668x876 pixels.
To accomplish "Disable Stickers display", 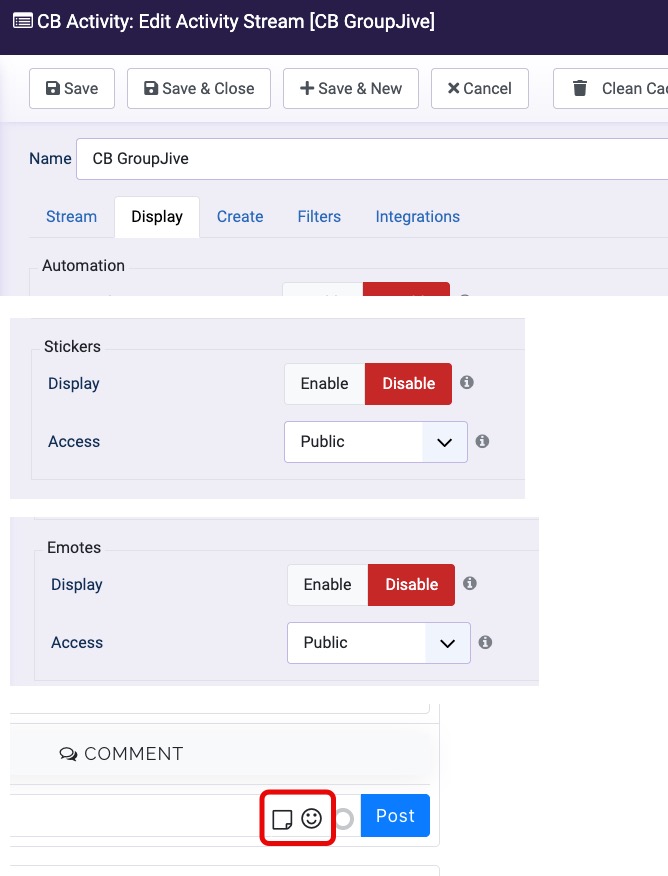I will [408, 384].
